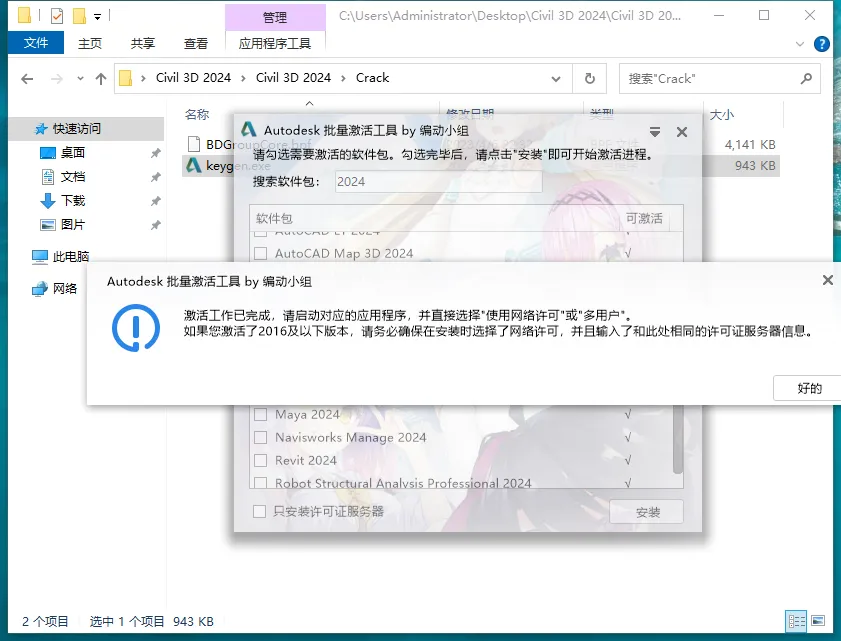Expand the ribbon with chevron

click(800, 44)
